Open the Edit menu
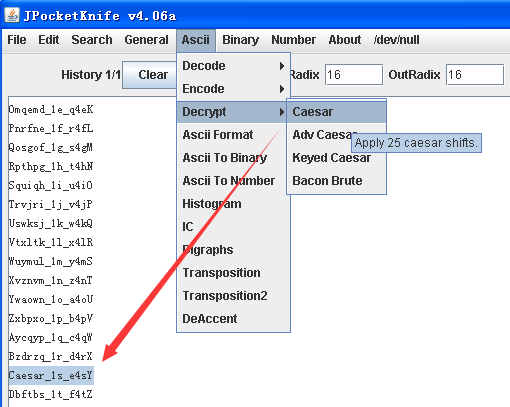 [x=49, y=40]
